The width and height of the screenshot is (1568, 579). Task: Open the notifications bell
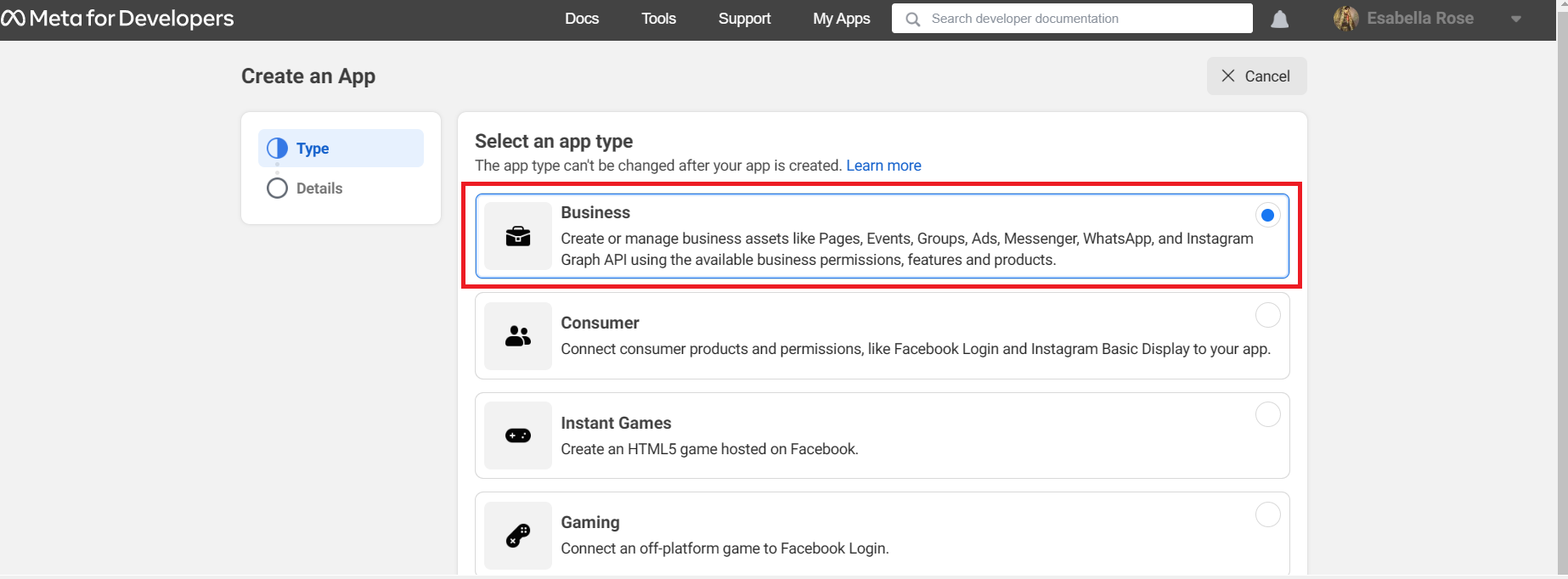(1279, 20)
